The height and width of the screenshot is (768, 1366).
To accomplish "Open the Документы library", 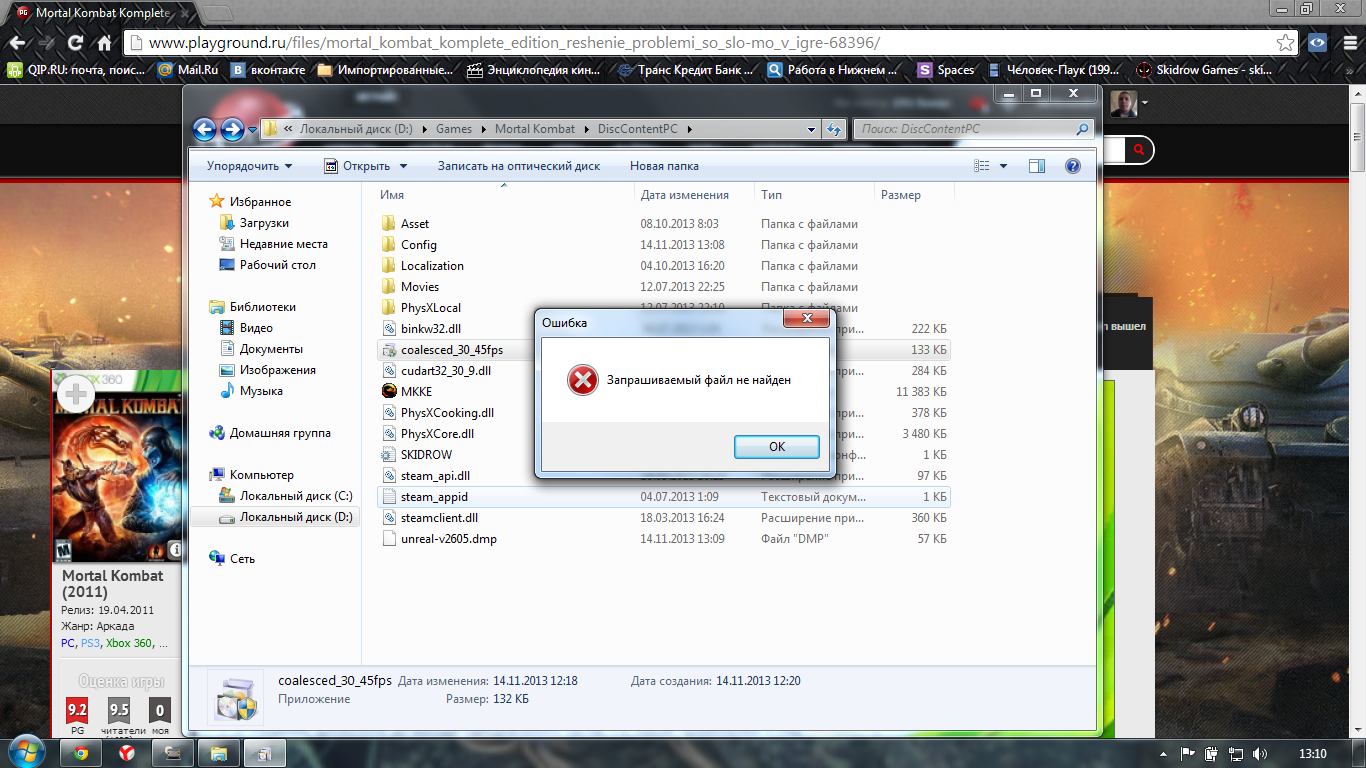I will coord(271,349).
